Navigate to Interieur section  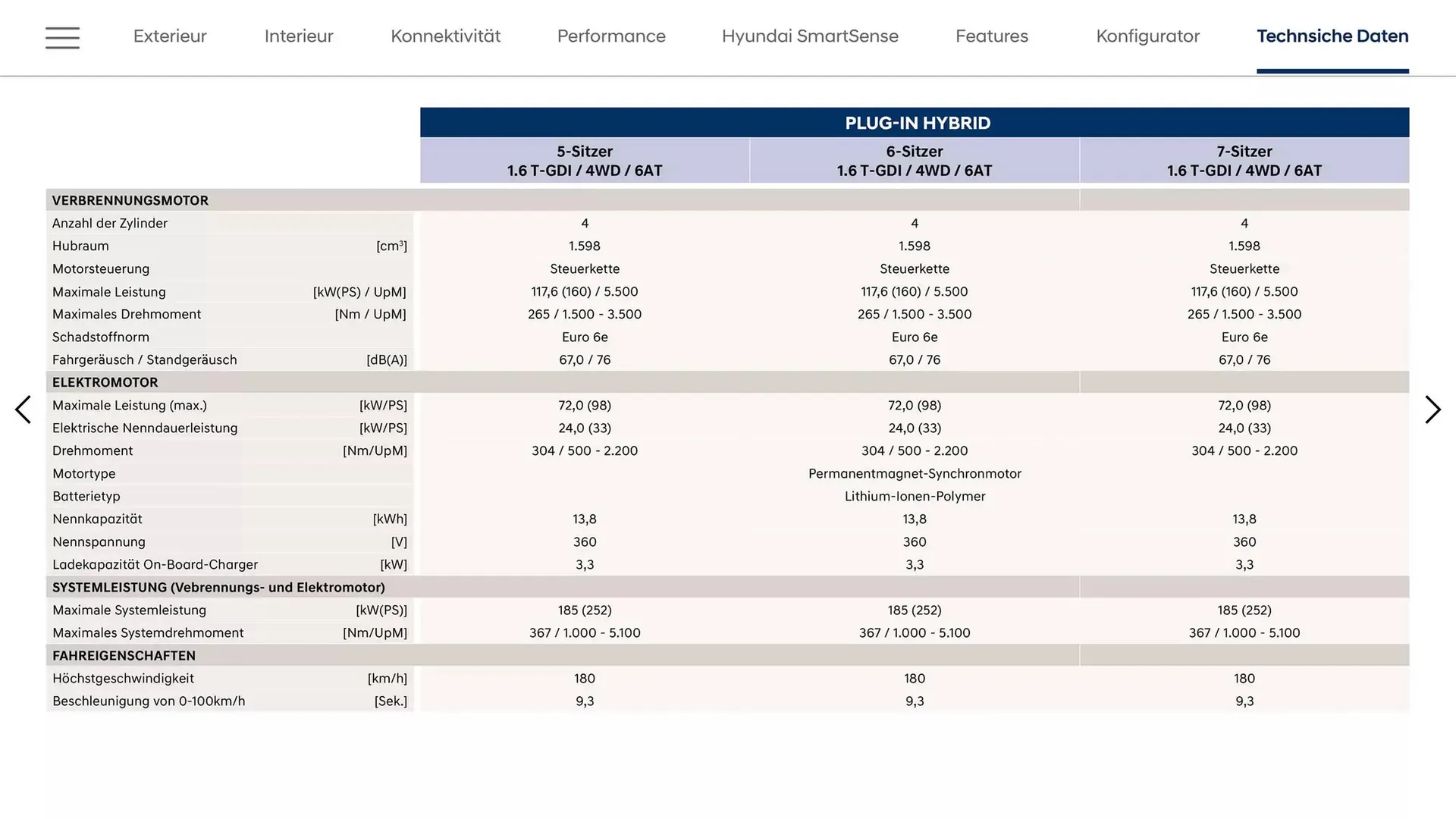pyautogui.click(x=298, y=36)
